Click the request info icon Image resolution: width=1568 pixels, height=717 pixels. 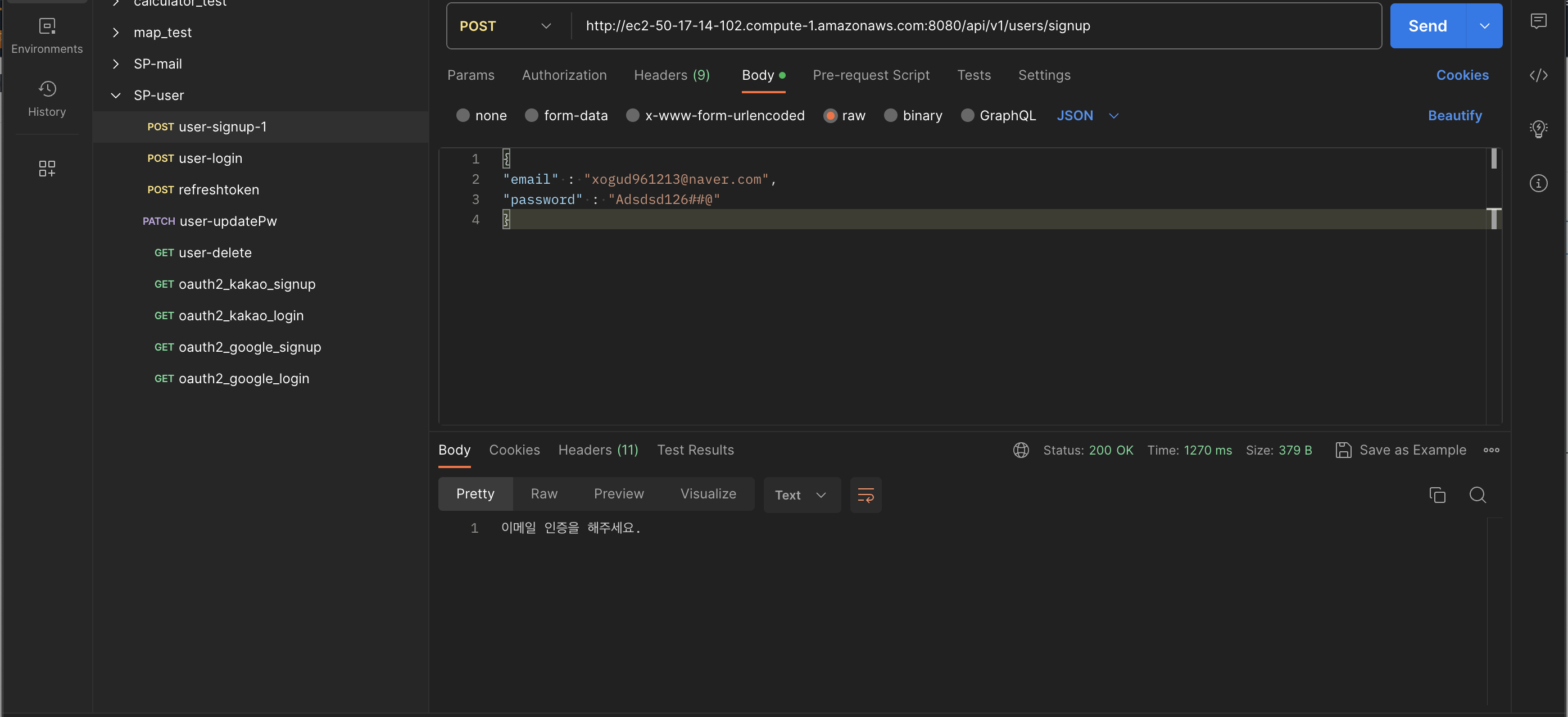click(x=1538, y=183)
